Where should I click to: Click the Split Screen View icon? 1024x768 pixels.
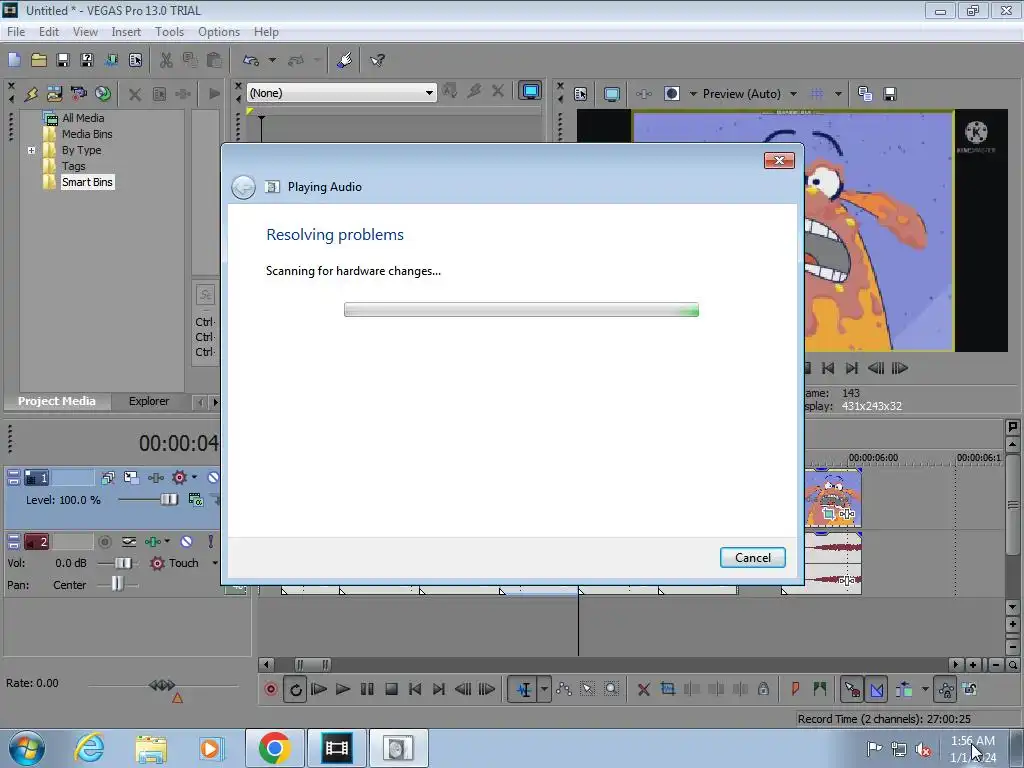coord(671,94)
